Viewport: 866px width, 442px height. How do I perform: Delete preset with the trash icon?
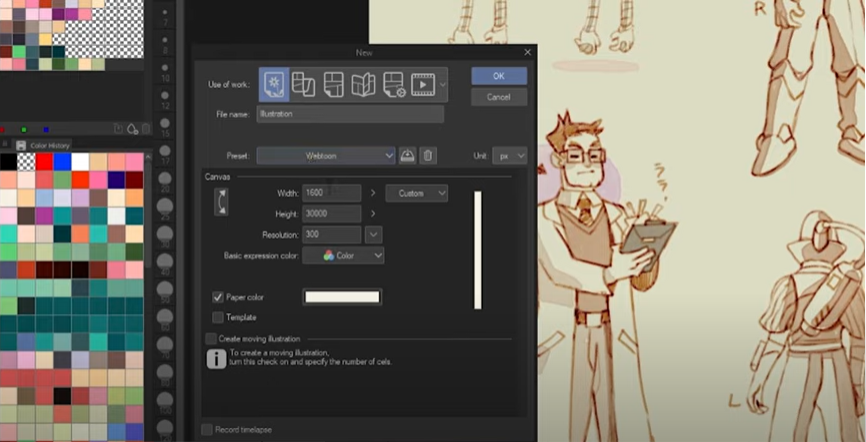[x=428, y=156]
